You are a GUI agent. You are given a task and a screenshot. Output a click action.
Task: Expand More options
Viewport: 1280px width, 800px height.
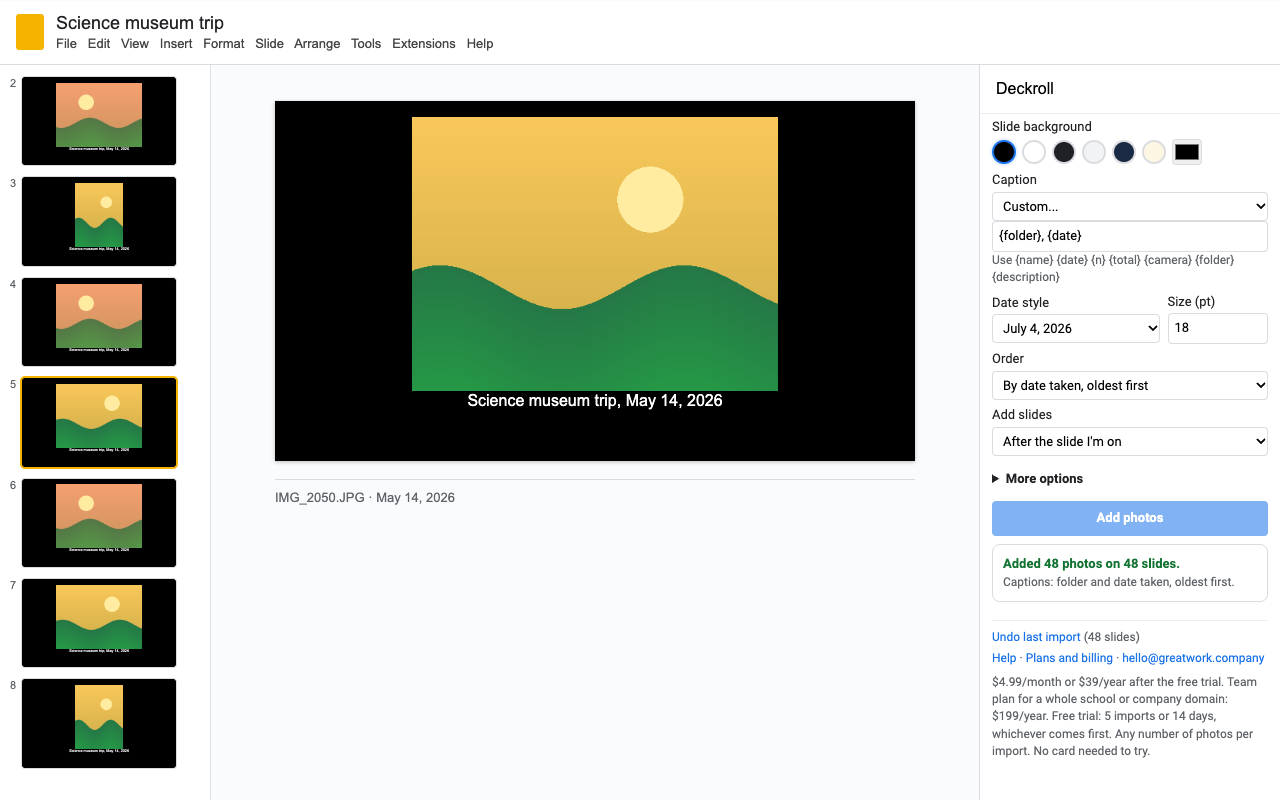1038,479
